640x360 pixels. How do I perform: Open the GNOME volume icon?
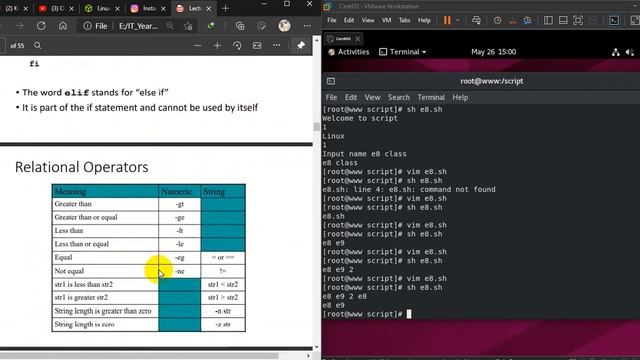(x=630, y=52)
